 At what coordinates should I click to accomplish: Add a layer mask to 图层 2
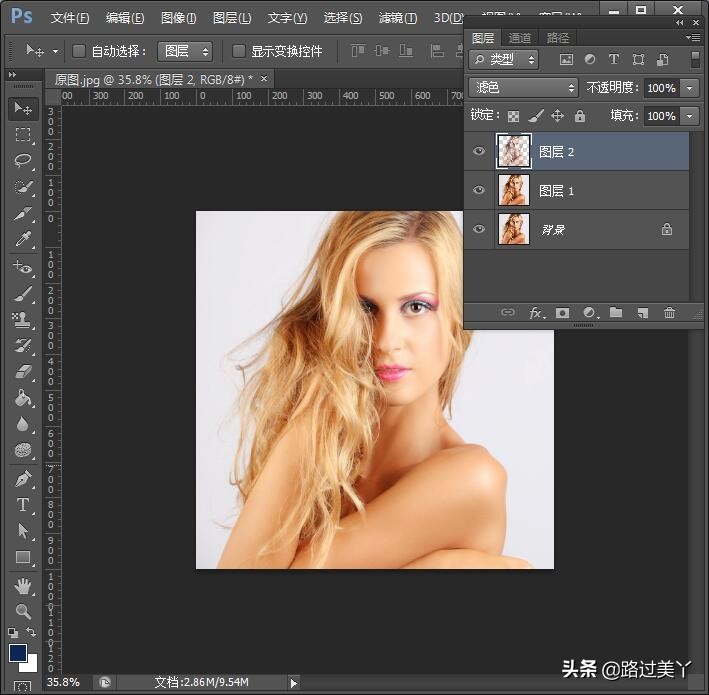click(562, 313)
